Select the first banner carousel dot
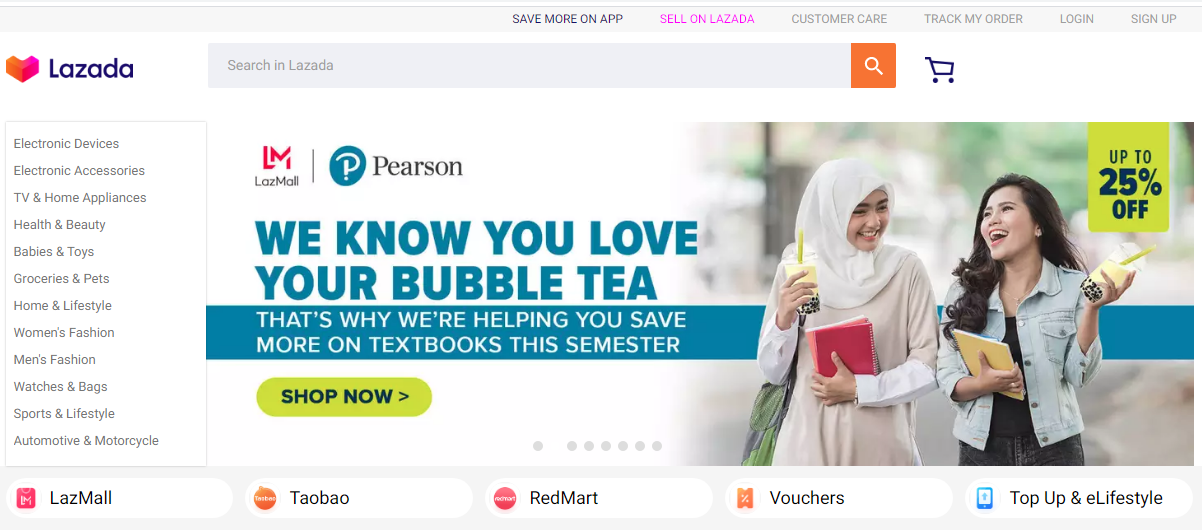The width and height of the screenshot is (1202, 530). click(x=538, y=446)
